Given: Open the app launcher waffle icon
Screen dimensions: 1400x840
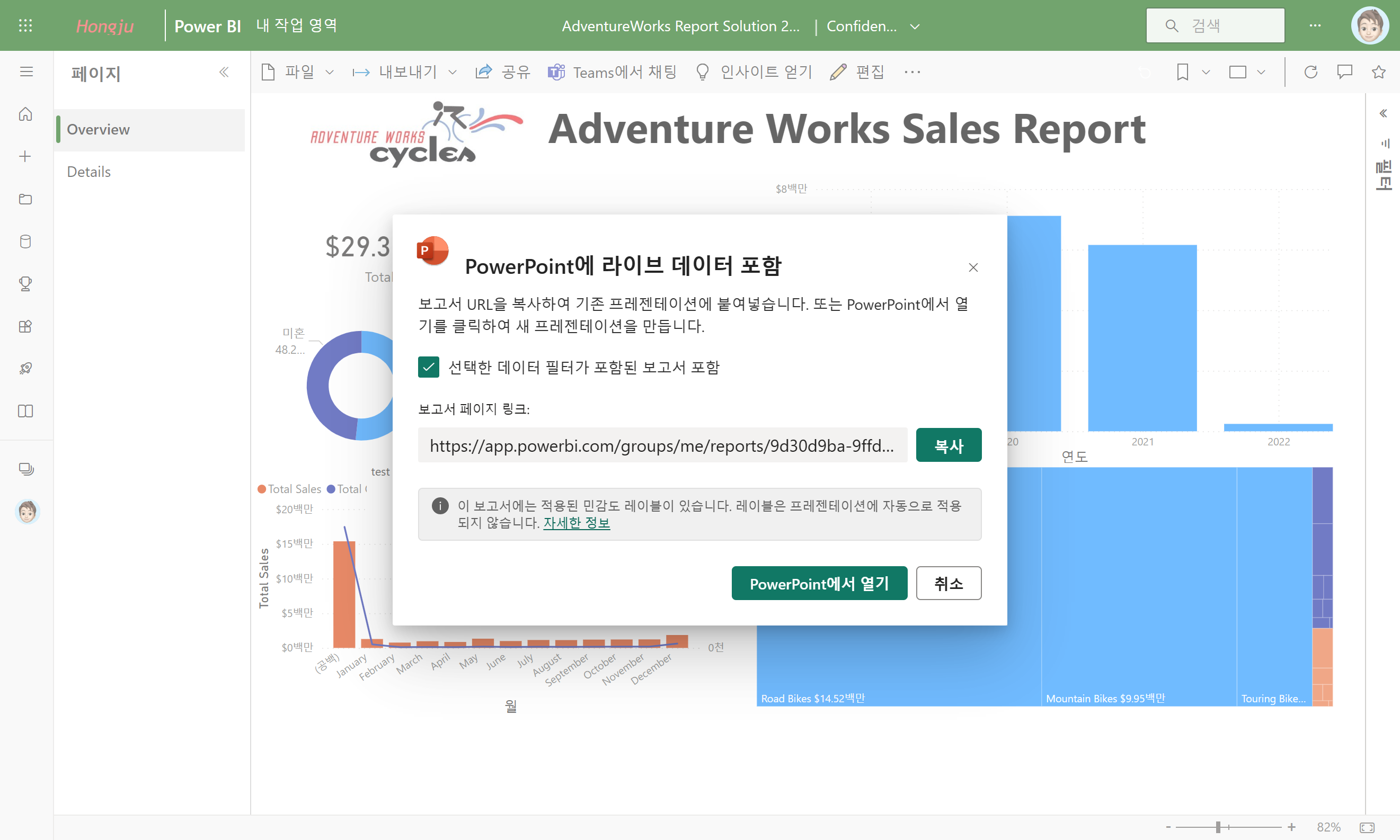Looking at the screenshot, I should (x=25, y=25).
